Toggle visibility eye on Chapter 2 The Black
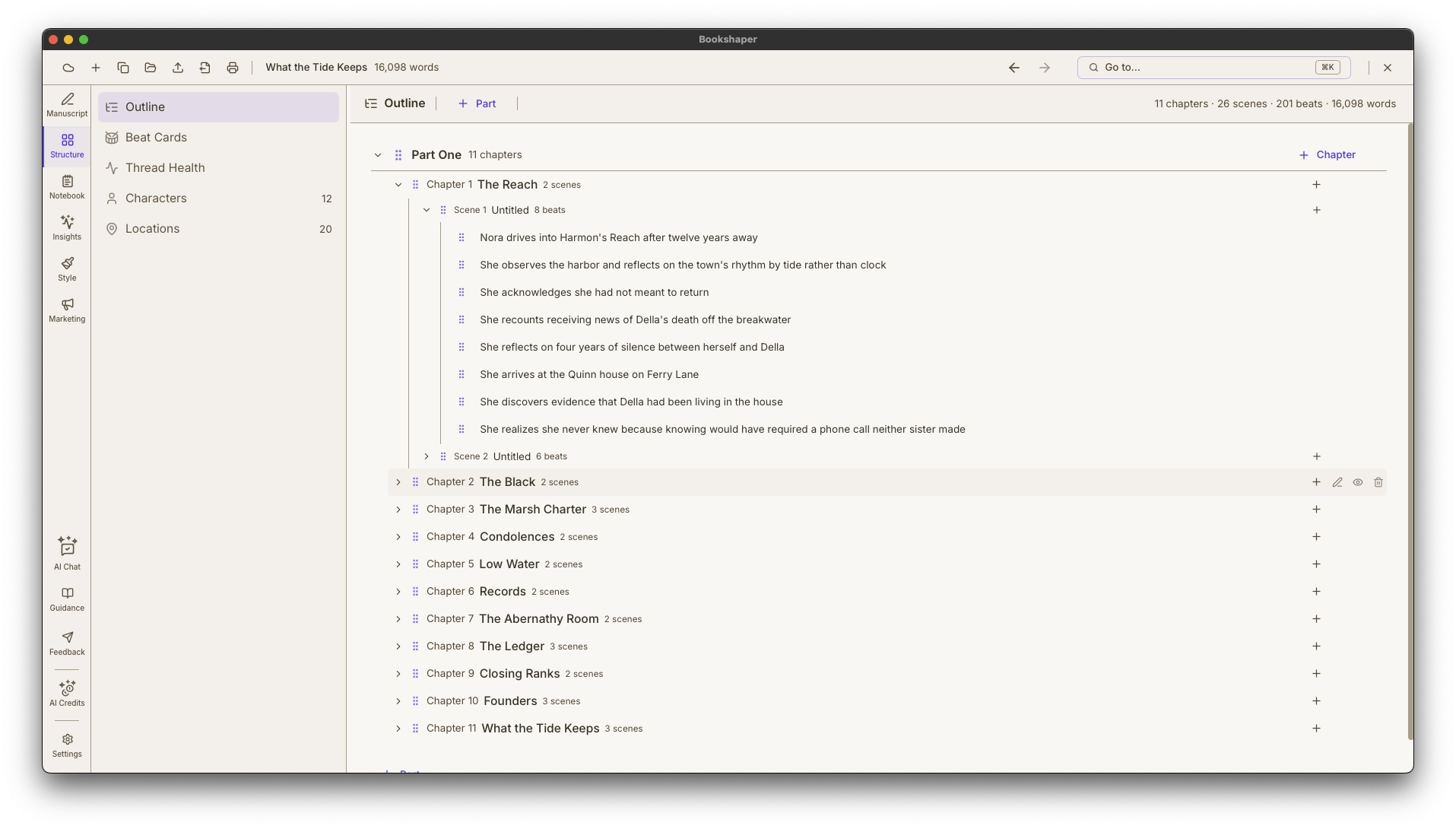 click(x=1358, y=482)
